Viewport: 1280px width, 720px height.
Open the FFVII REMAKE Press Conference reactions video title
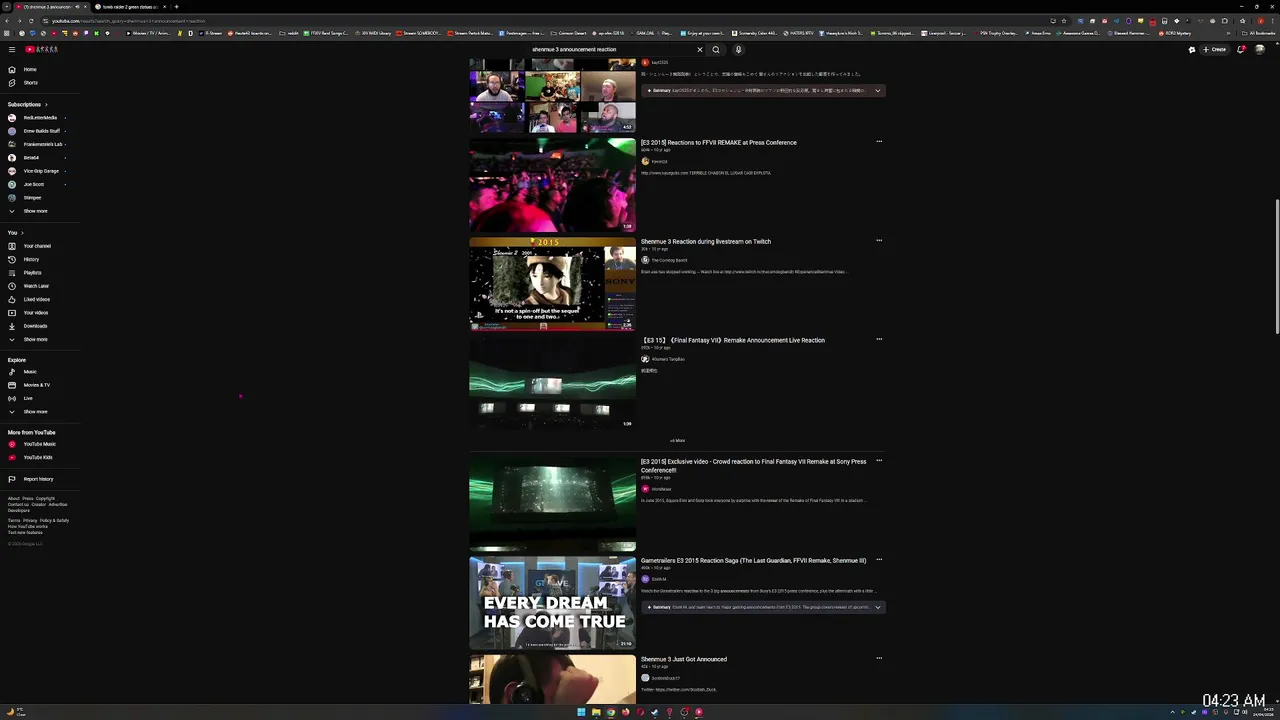(x=719, y=142)
